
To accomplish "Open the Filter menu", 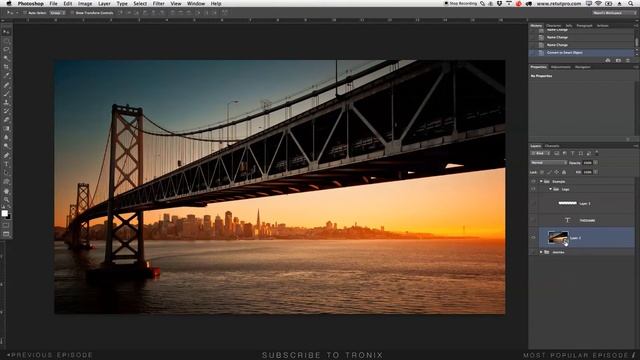I will pyautogui.click(x=159, y=3).
